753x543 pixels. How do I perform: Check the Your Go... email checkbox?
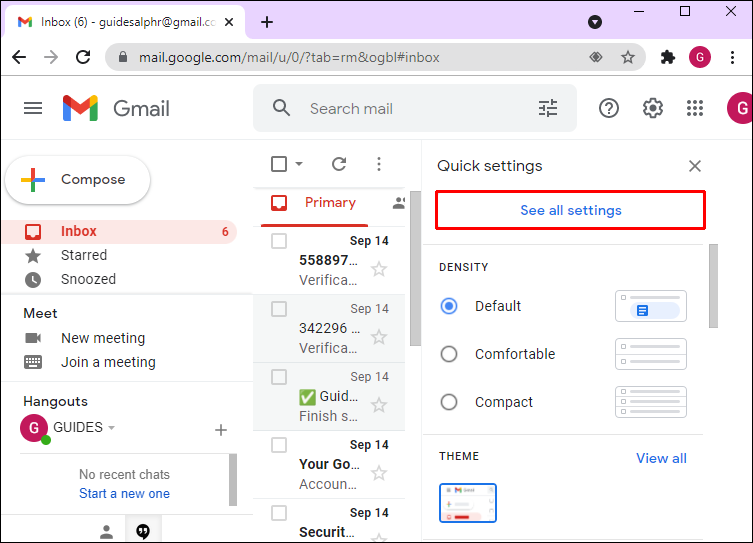[x=279, y=445]
